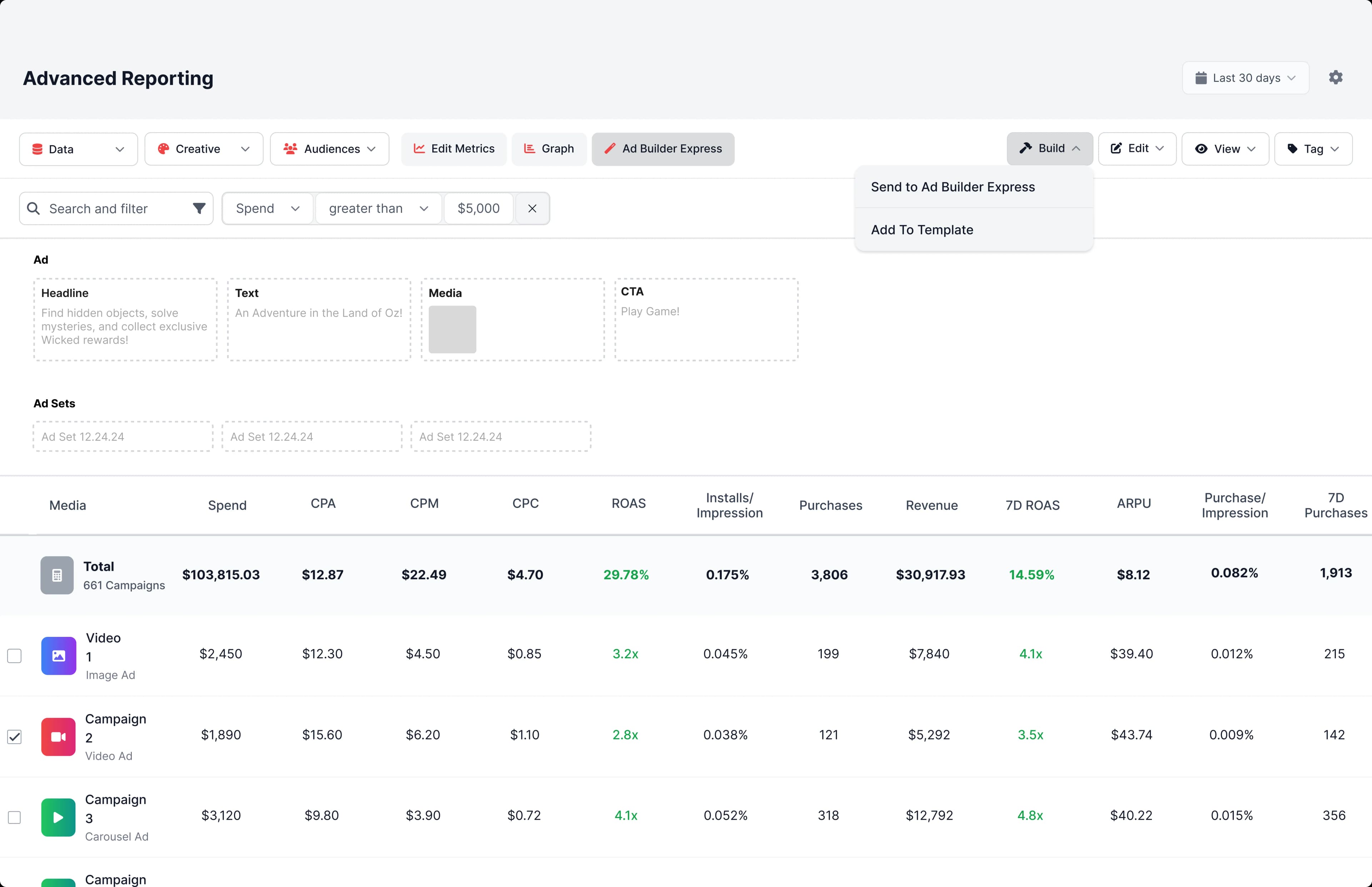Click the Edit Metrics button
1372x887 pixels.
(x=453, y=149)
